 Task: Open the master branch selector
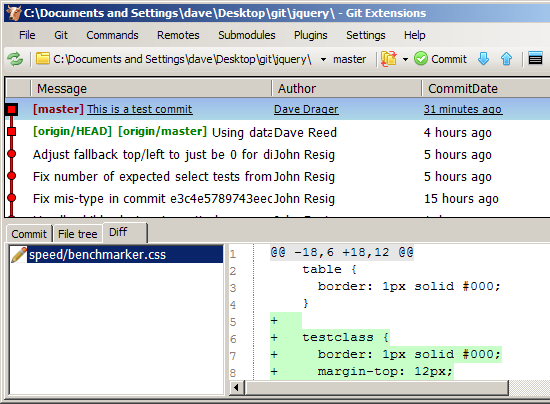[349, 59]
